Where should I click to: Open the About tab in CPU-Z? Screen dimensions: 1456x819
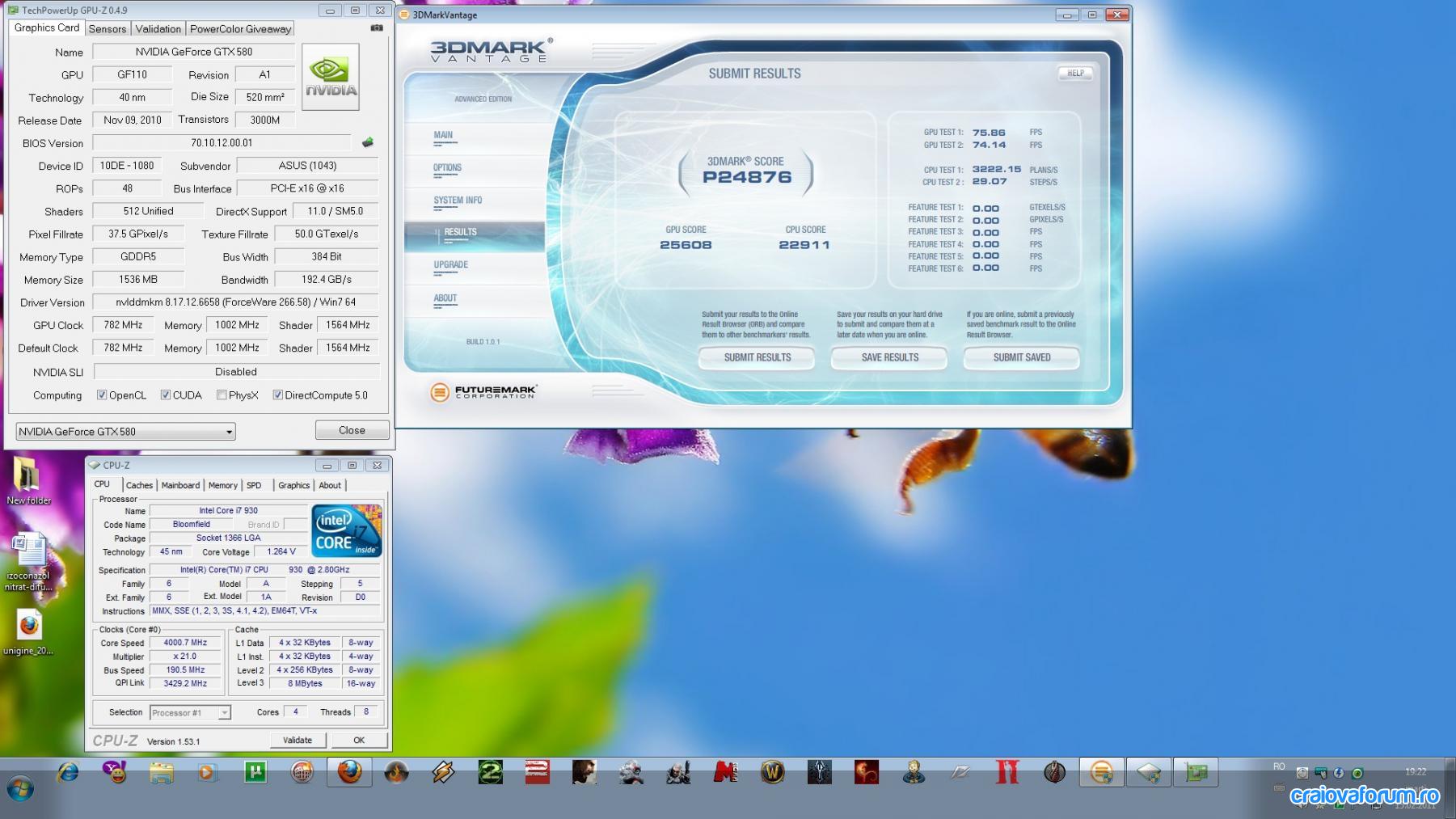tap(330, 485)
